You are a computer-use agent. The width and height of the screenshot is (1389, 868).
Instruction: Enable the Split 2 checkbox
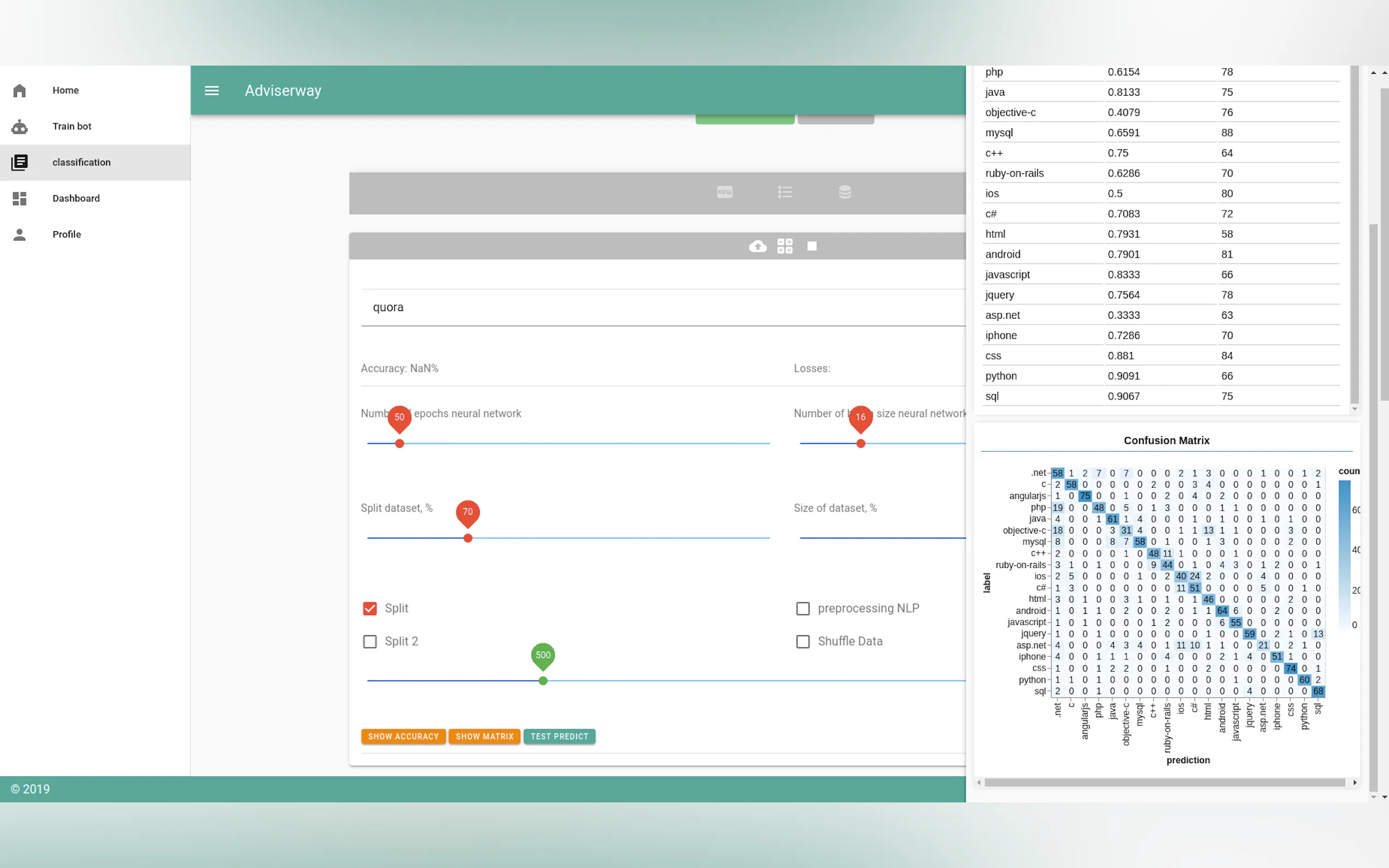pyautogui.click(x=370, y=641)
